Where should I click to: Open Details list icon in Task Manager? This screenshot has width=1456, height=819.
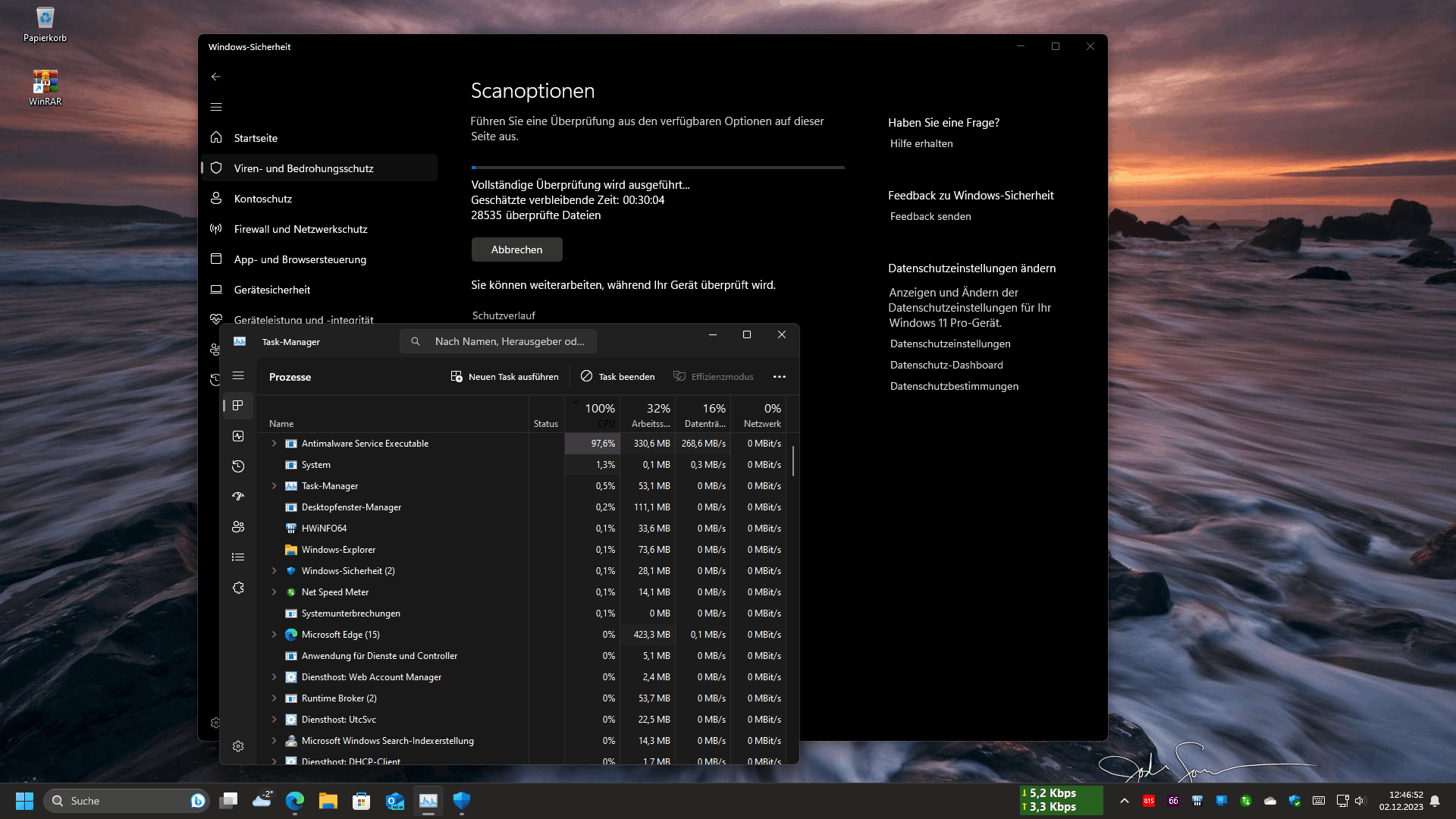tap(238, 557)
